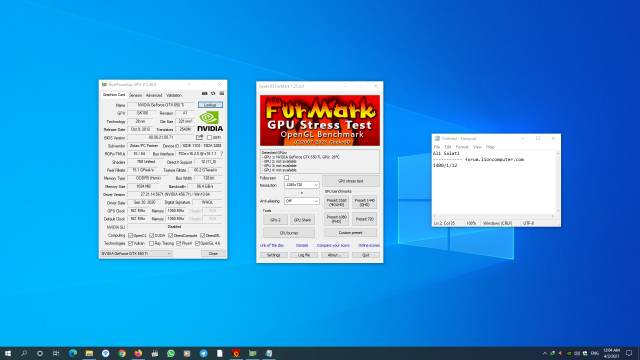Open Telegram from taskbar
640x360 pixels.
click(203, 353)
